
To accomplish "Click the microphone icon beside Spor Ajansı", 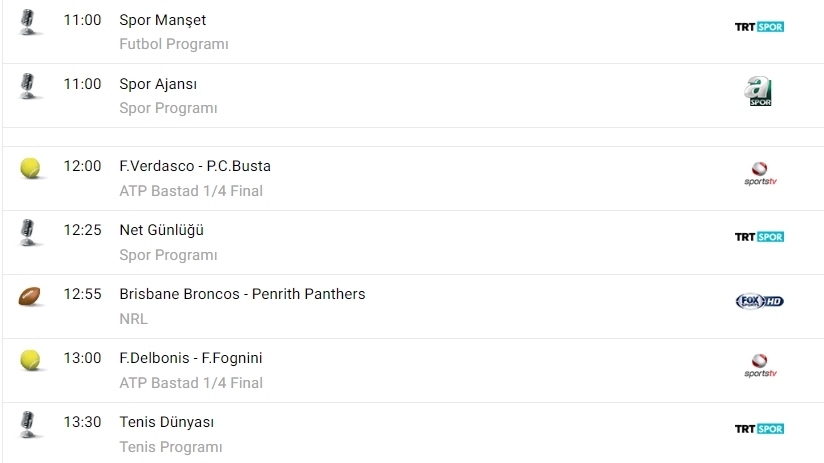I will click(x=29, y=87).
